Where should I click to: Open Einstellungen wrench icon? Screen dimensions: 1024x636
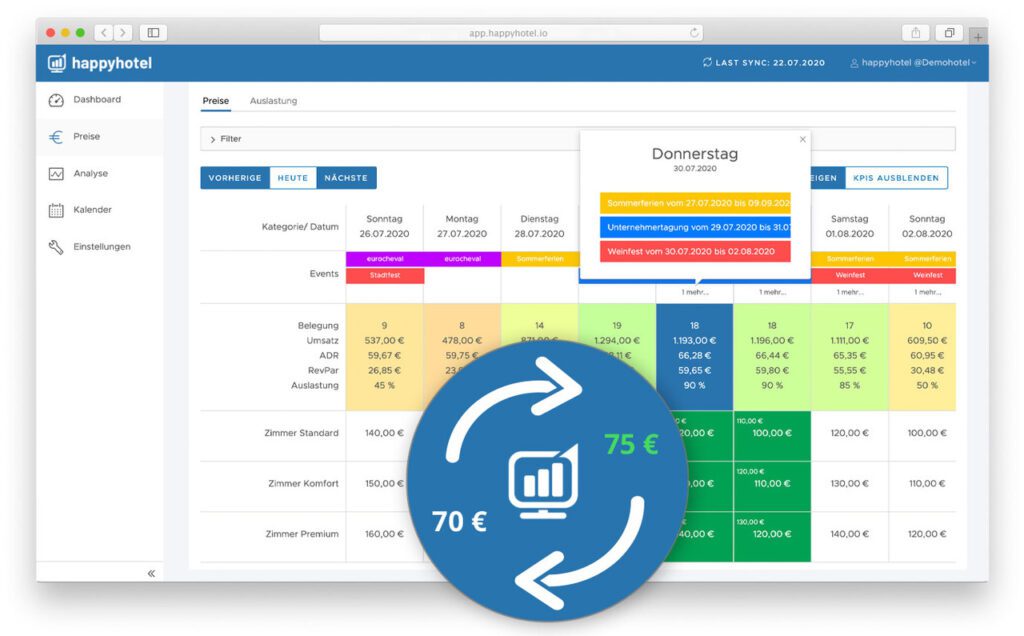tap(56, 247)
